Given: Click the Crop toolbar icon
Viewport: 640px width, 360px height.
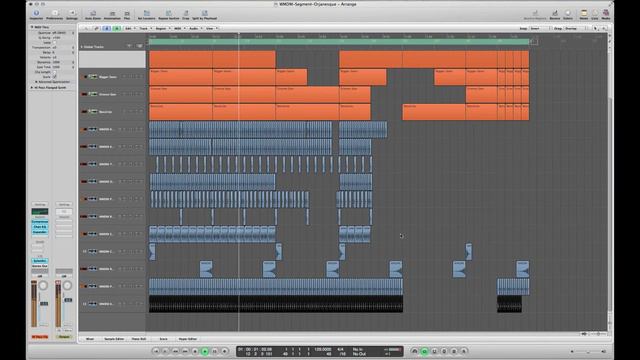Looking at the screenshot, I should click(x=186, y=15).
